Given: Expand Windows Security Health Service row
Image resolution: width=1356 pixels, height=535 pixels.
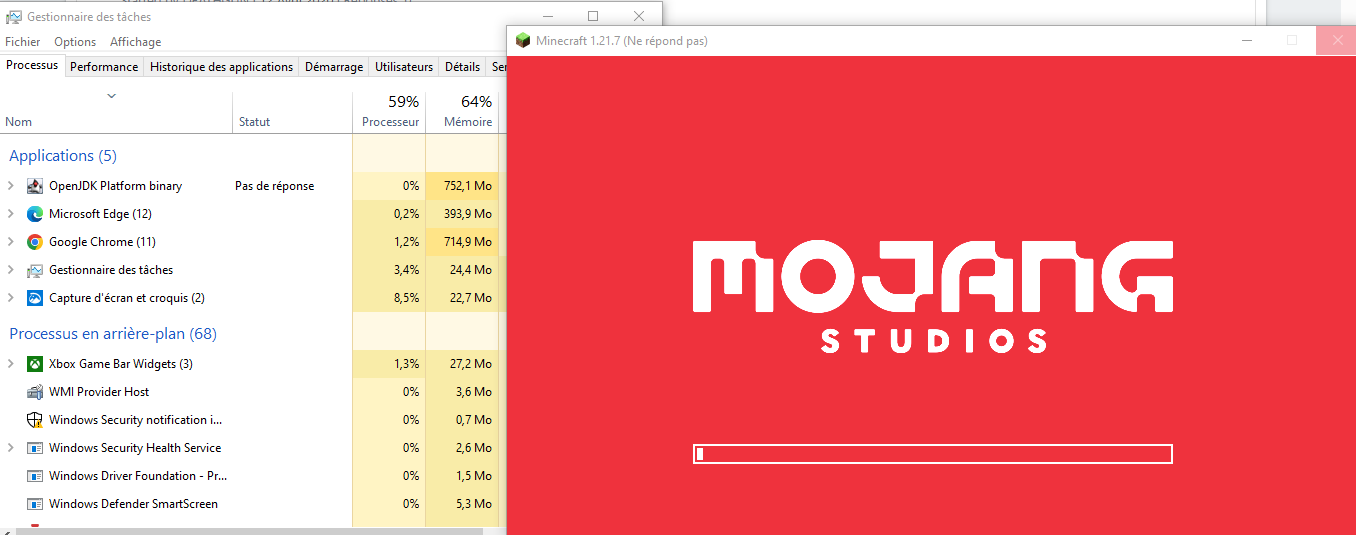Looking at the screenshot, I should click(11, 448).
